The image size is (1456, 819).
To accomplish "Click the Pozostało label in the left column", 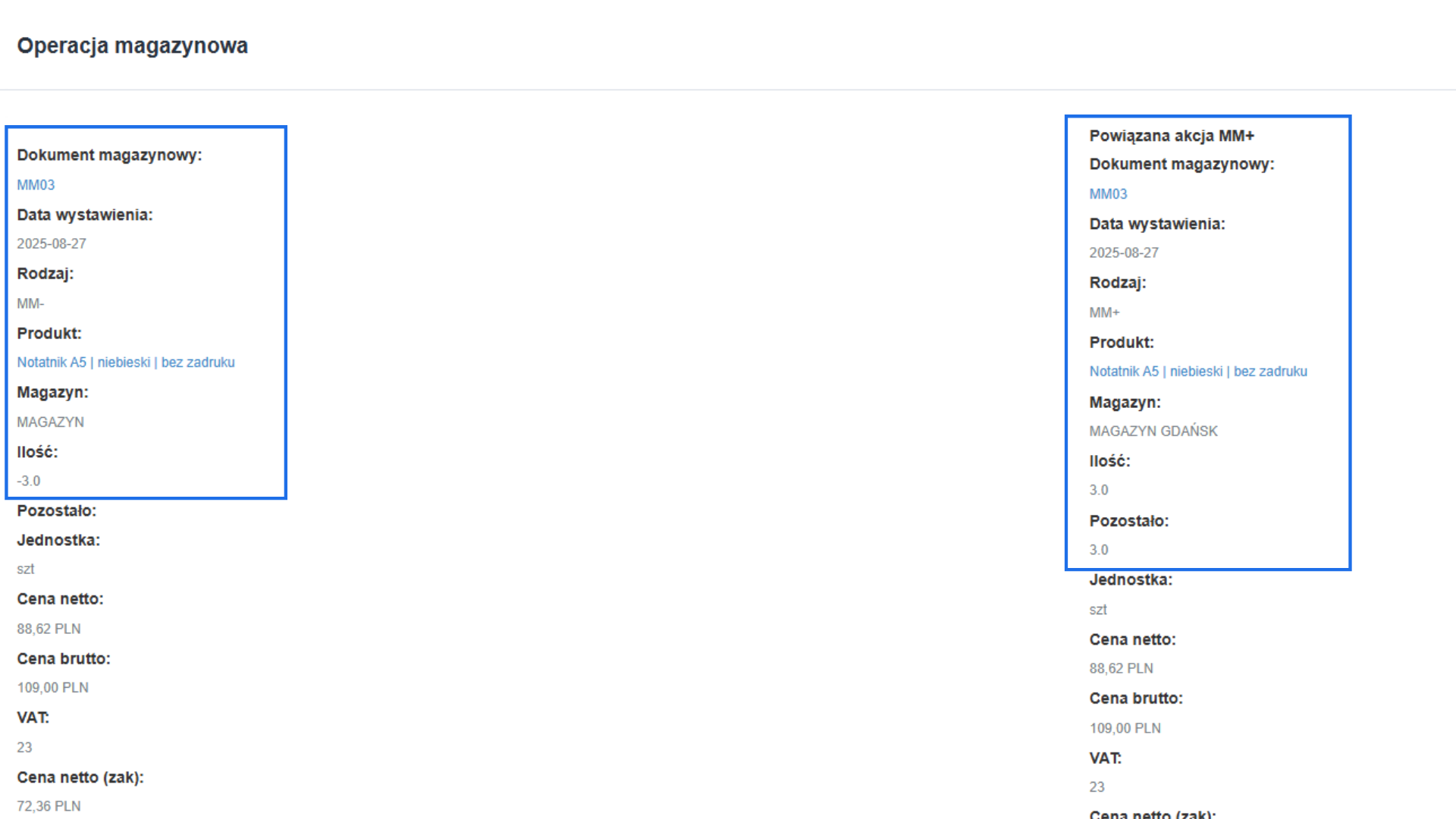I will click(x=57, y=511).
